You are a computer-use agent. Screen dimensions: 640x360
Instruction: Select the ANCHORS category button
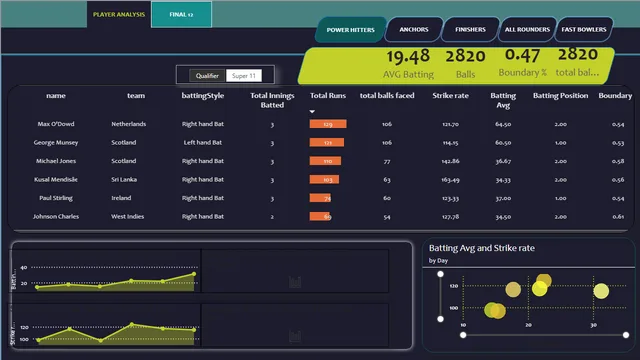tap(414, 29)
